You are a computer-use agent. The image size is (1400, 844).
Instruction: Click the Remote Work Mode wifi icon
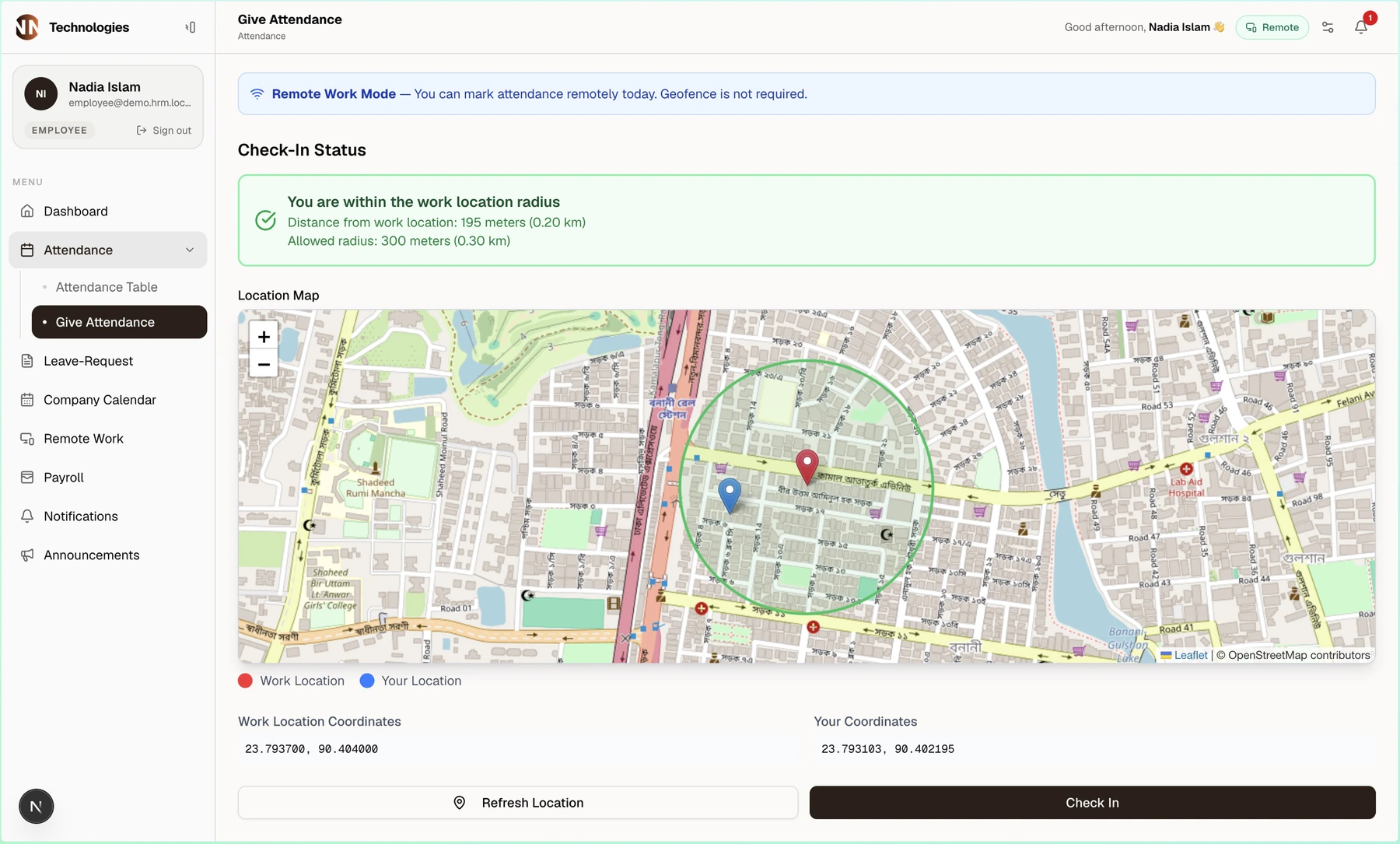click(x=257, y=94)
